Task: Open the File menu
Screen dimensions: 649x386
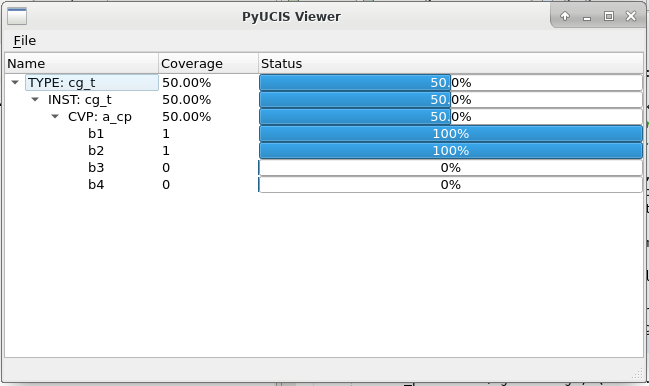Action: coord(24,41)
